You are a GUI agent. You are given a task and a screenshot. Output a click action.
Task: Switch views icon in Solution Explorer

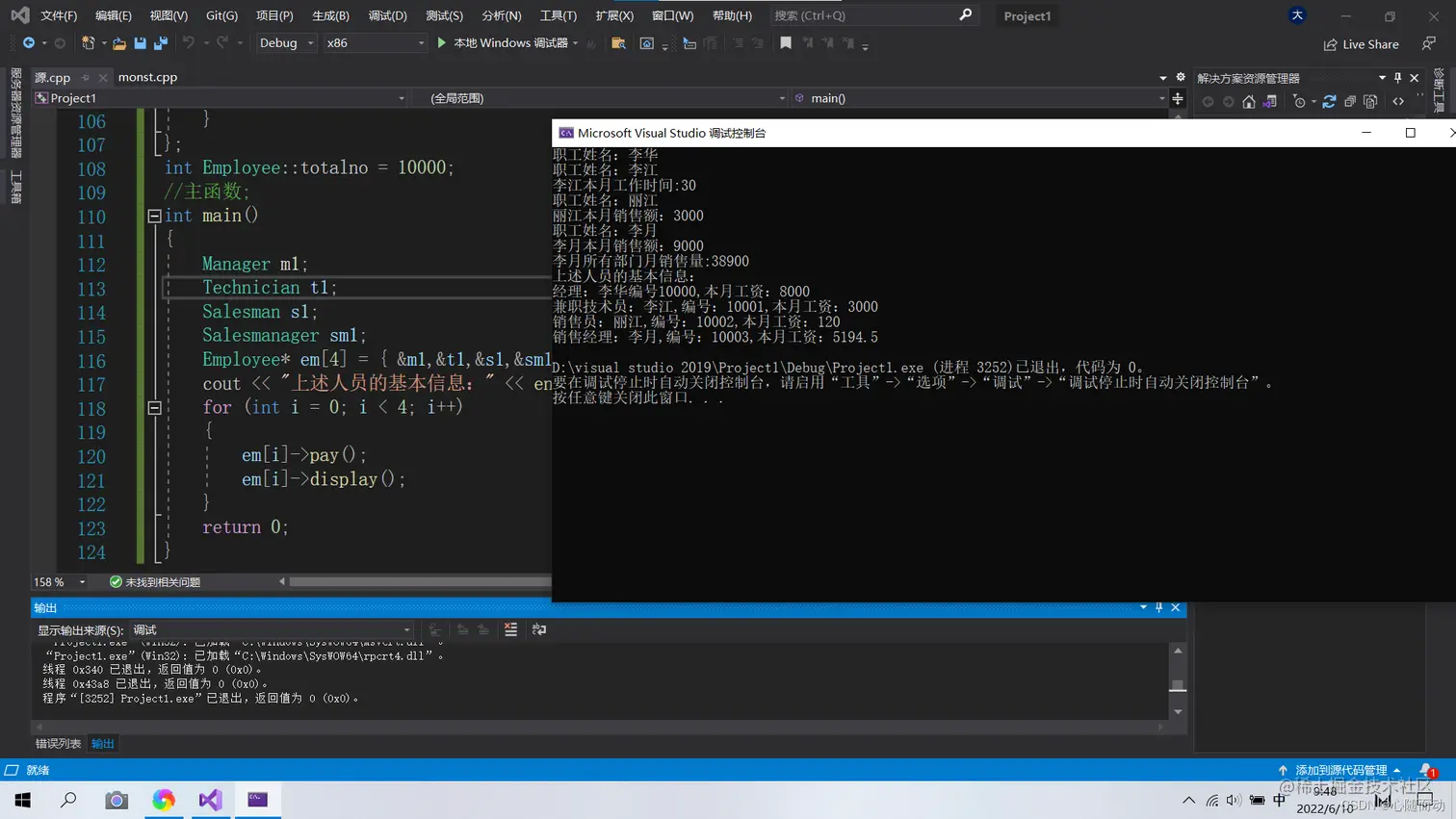[x=1270, y=101]
